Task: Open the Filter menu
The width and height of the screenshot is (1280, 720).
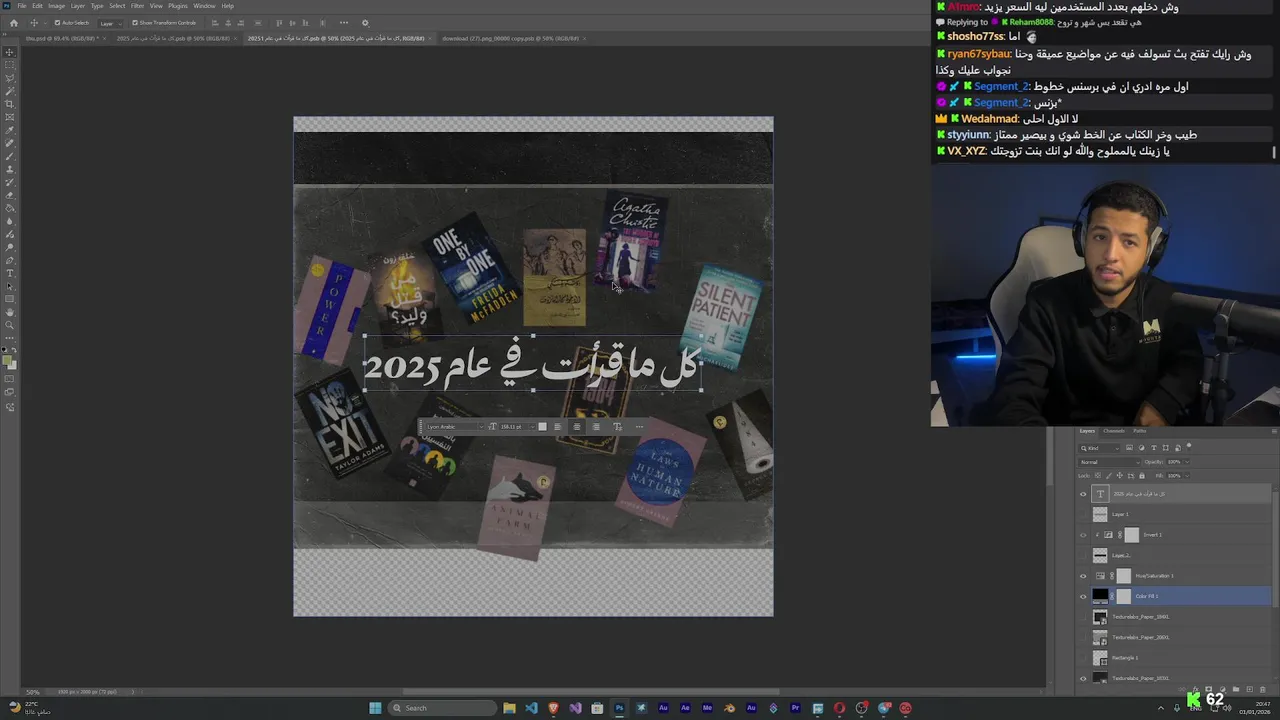Action: (x=137, y=6)
